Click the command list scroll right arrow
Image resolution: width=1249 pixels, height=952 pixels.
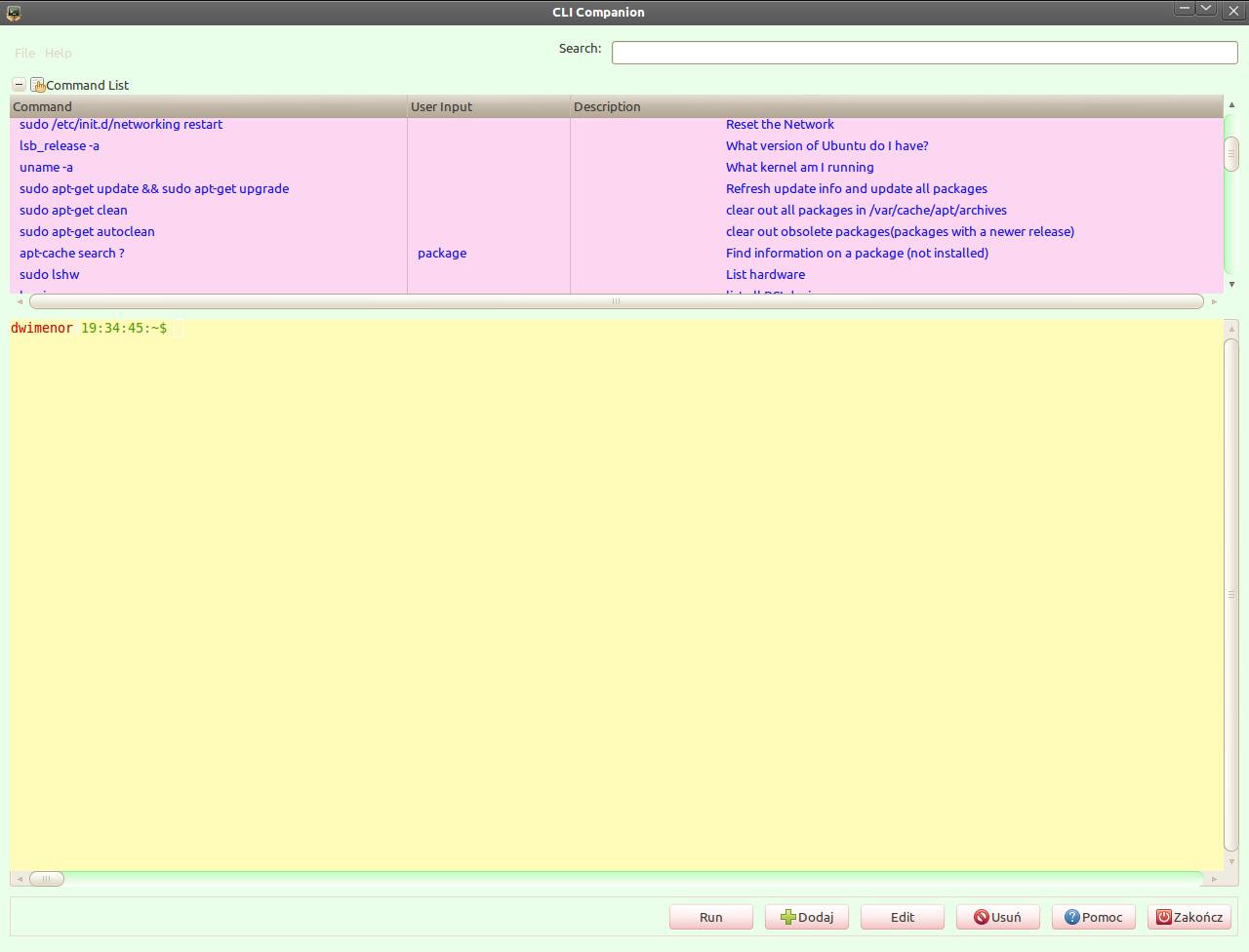(1214, 301)
